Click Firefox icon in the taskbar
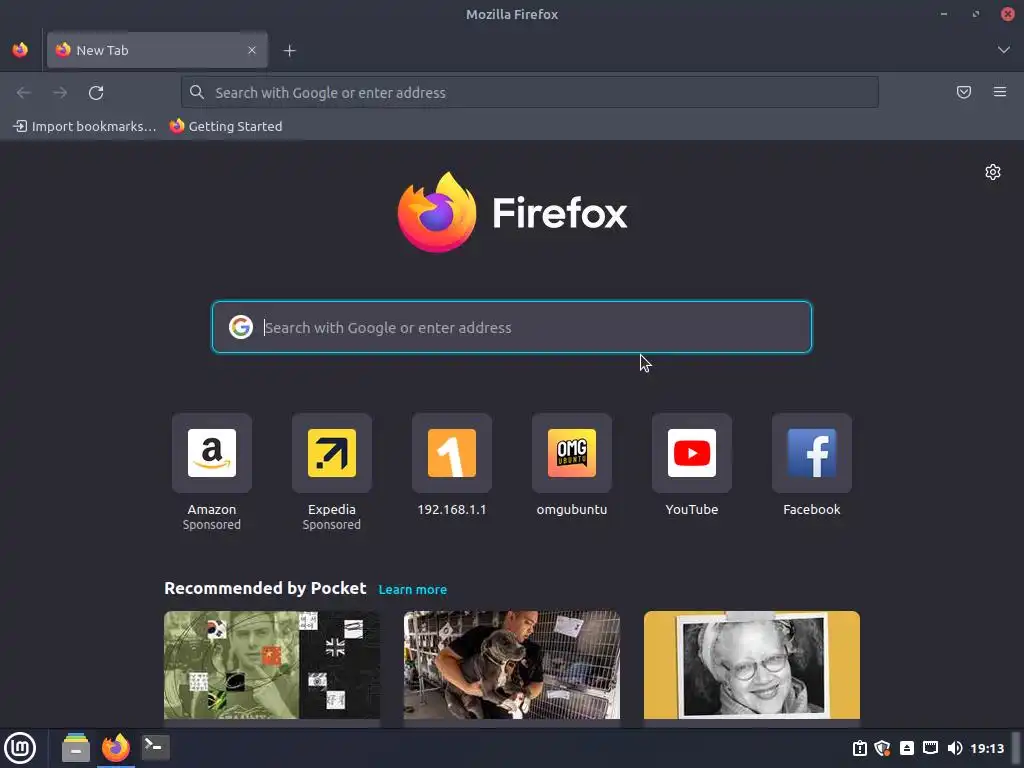 pyautogui.click(x=116, y=748)
